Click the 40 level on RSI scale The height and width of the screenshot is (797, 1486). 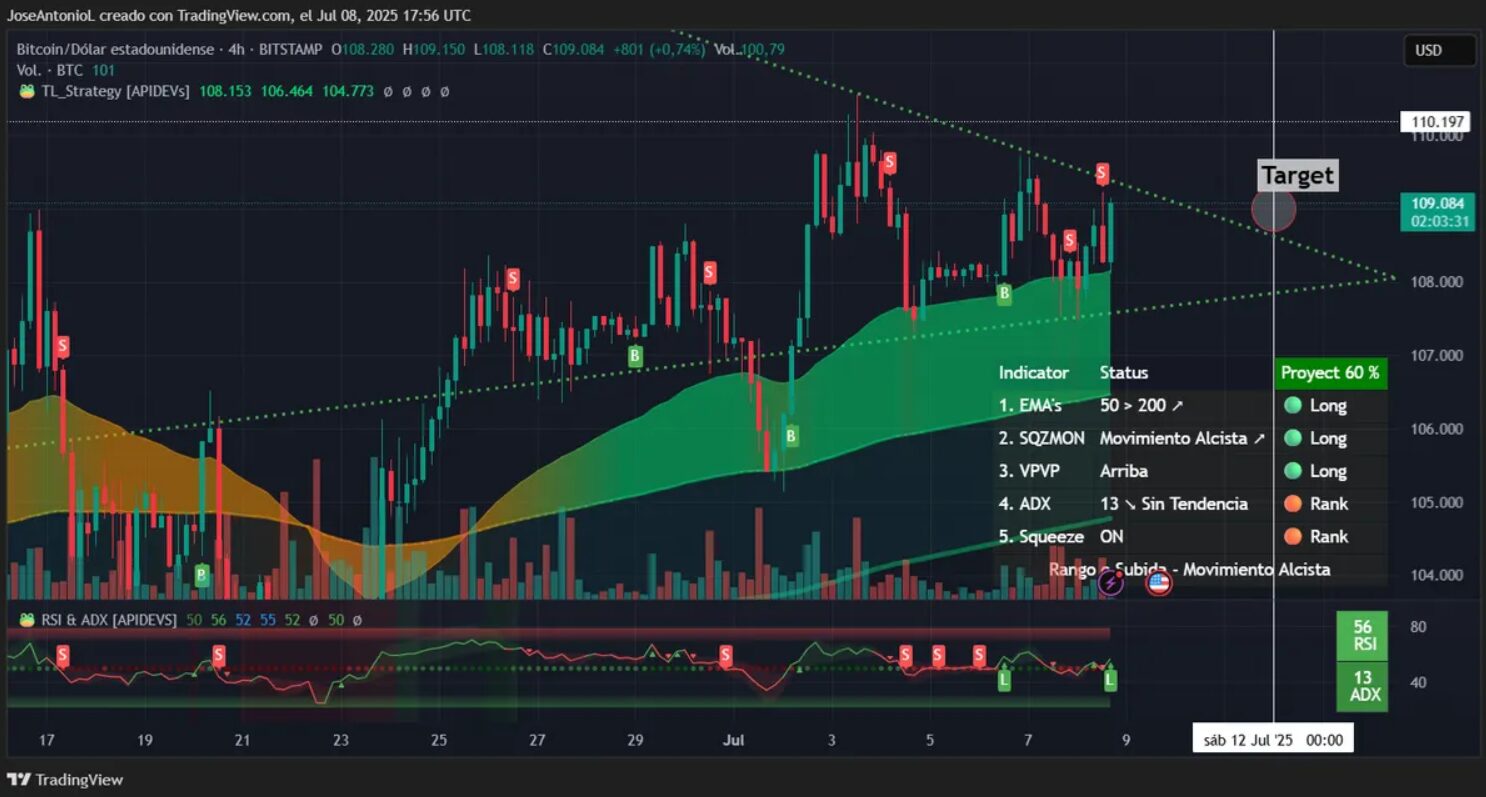click(x=1418, y=683)
